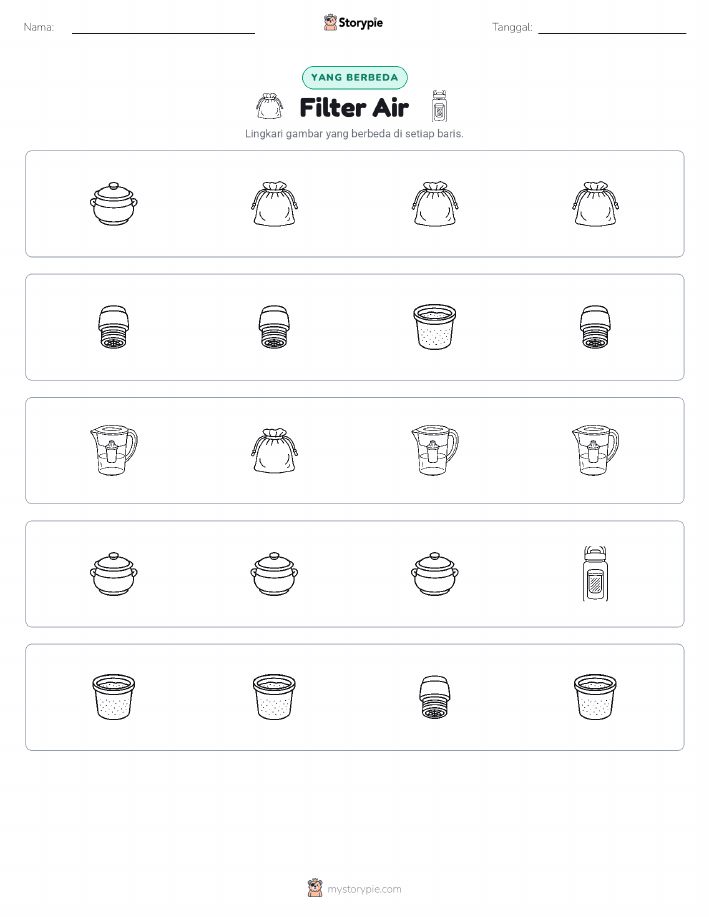Open the mystorypie.com link in the footer

point(364,889)
